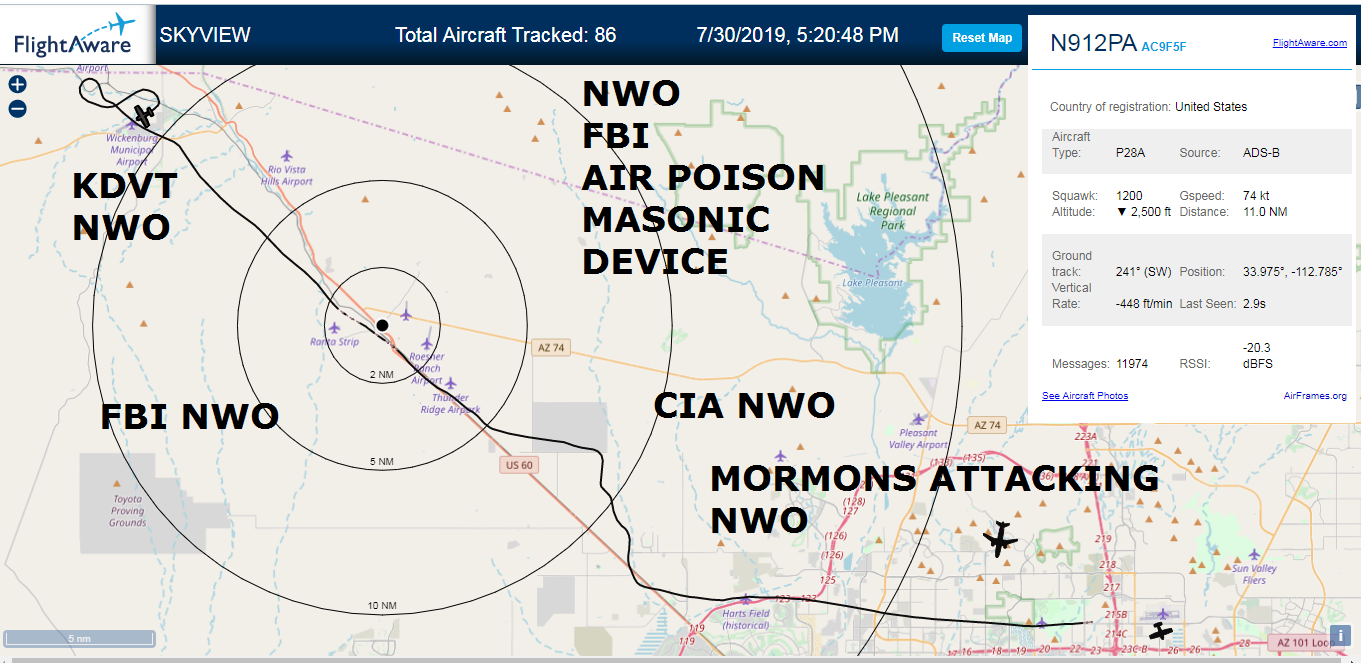Image resolution: width=1361 pixels, height=663 pixels.
Task: Zoom in with the plus button
Action: point(17,85)
